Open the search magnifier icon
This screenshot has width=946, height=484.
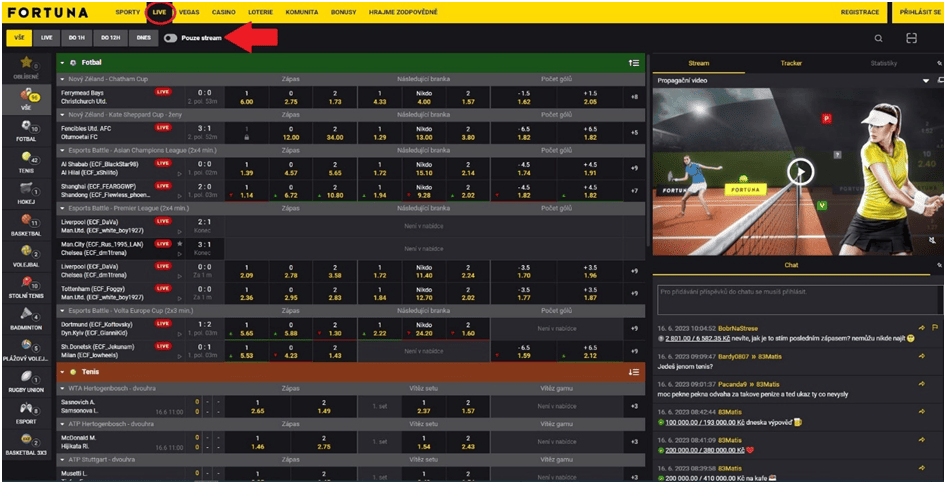click(878, 38)
